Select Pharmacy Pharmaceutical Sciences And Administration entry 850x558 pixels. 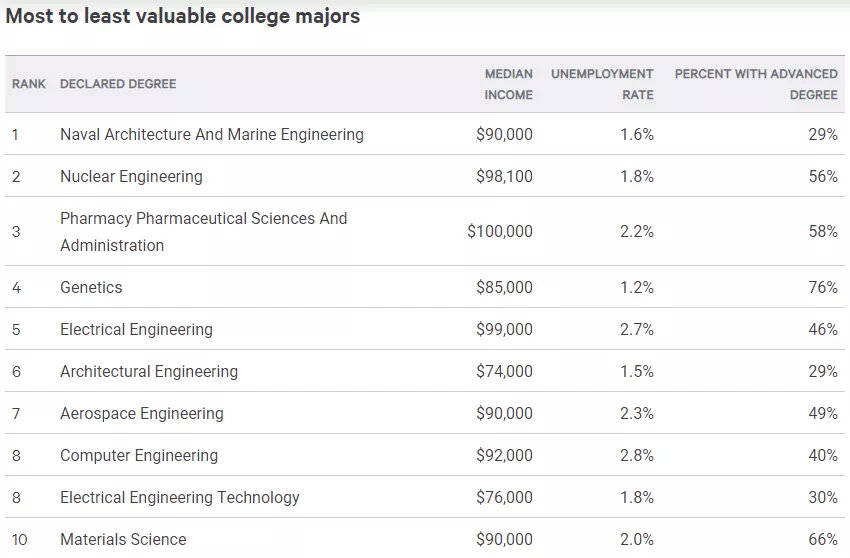[x=204, y=231]
